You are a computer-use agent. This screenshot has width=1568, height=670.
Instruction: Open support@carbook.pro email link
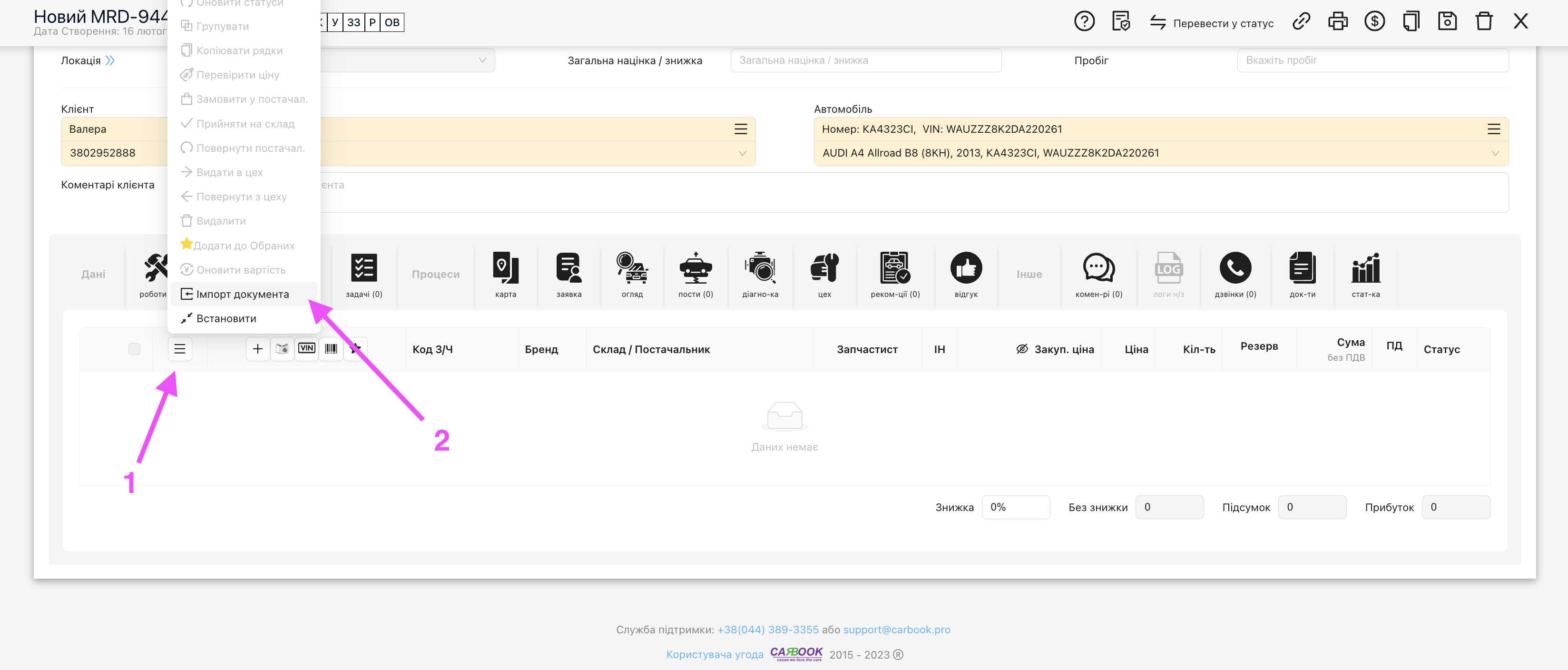[x=896, y=629]
